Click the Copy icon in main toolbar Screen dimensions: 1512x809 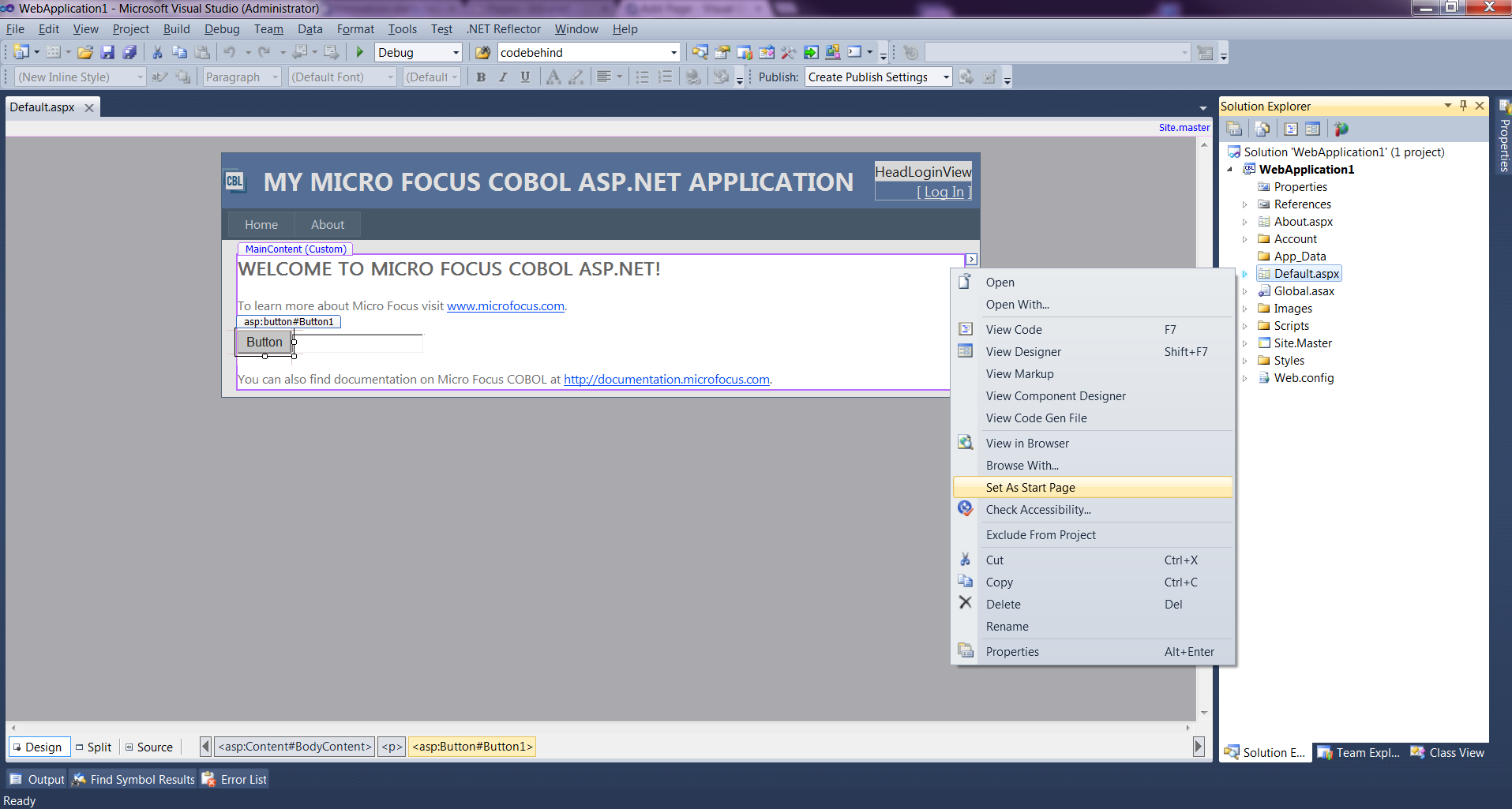[x=179, y=52]
